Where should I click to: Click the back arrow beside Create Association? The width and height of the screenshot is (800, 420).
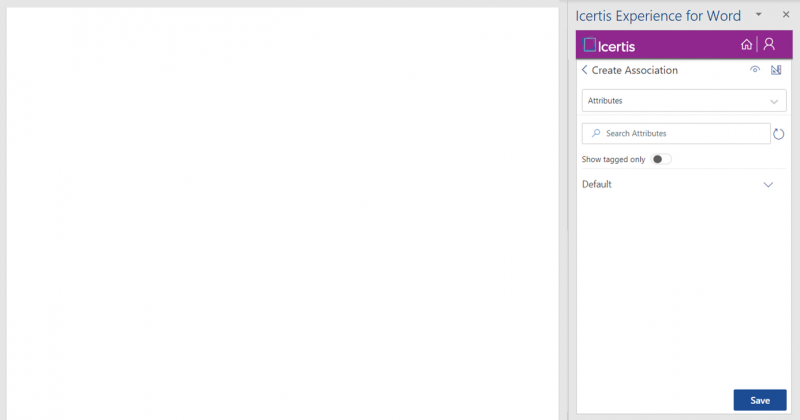tap(584, 70)
